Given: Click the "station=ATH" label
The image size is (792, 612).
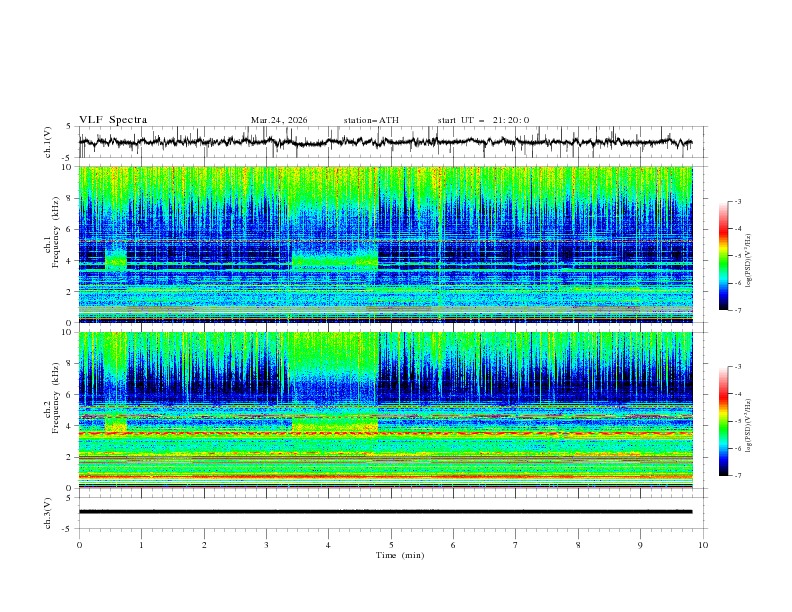Looking at the screenshot, I should [371, 120].
